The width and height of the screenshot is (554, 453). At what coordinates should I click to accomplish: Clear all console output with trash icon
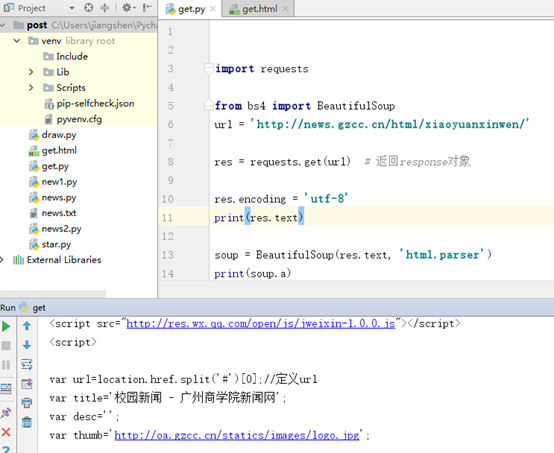click(27, 422)
